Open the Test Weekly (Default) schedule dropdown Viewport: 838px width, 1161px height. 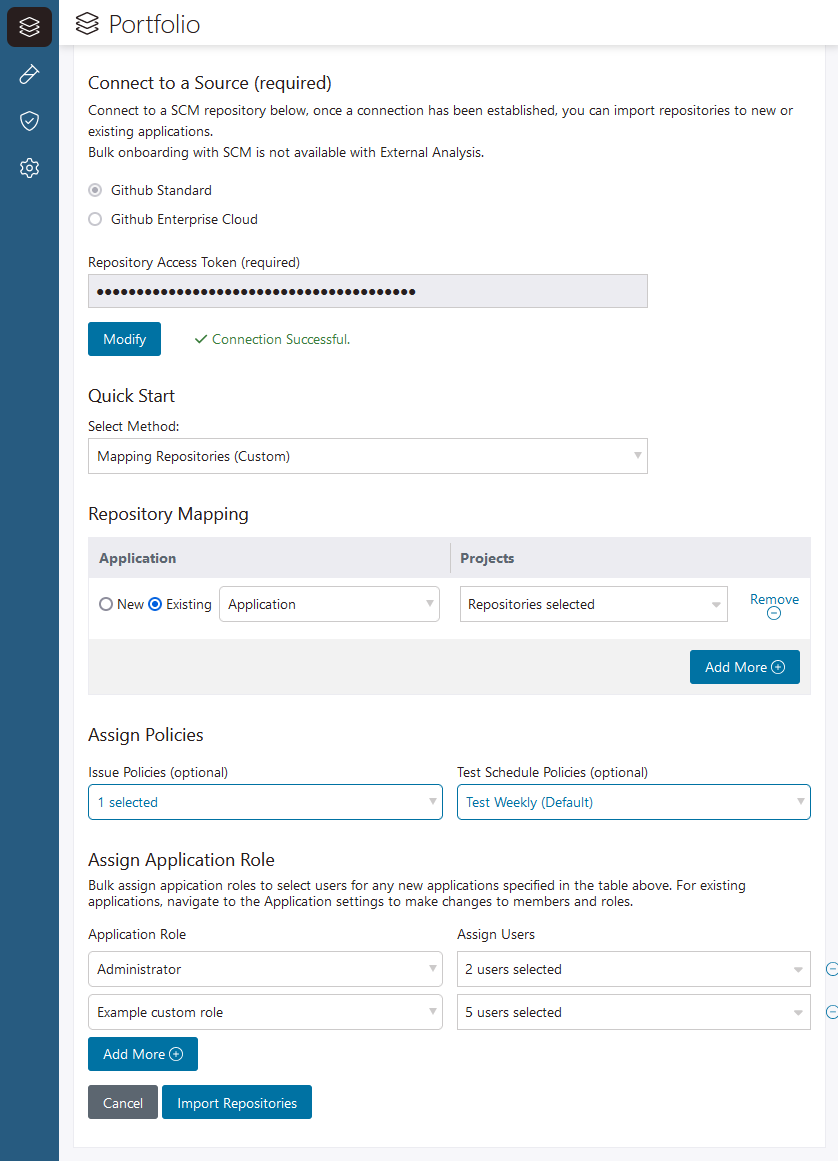pos(634,802)
